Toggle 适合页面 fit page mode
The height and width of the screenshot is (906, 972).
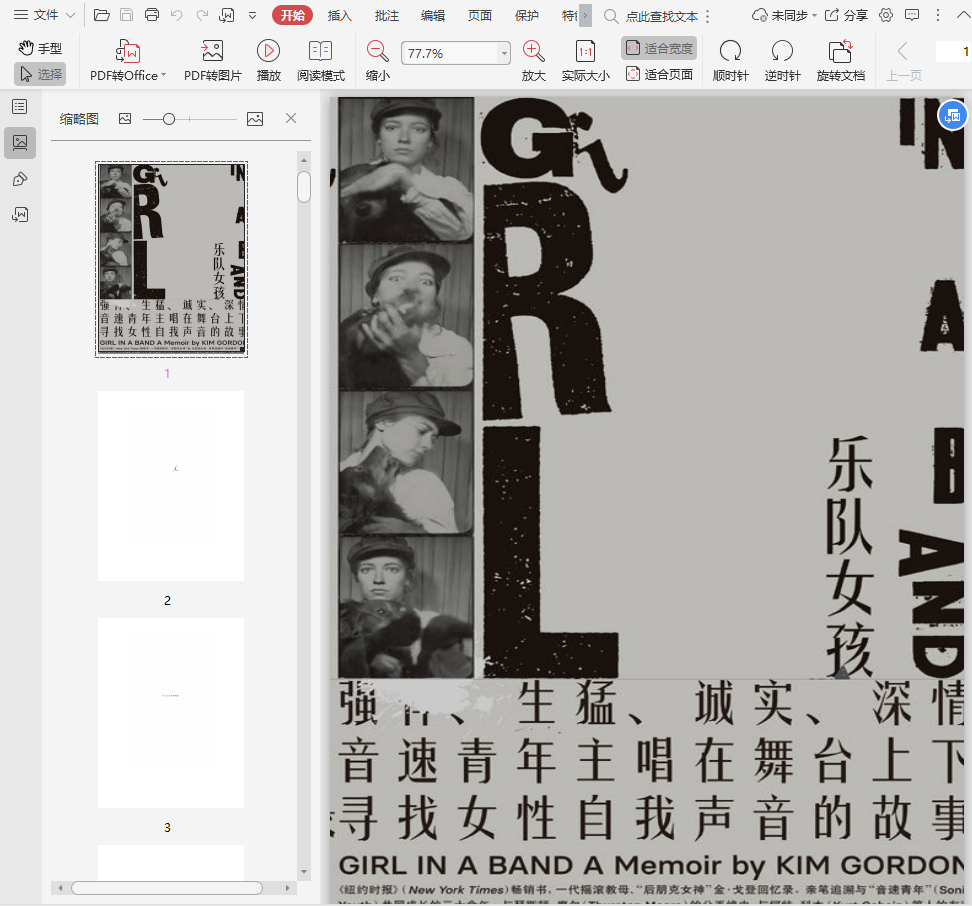[x=659, y=74]
